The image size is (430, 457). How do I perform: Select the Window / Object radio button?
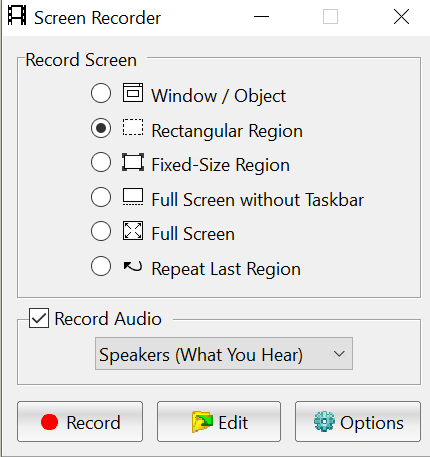pos(101,93)
